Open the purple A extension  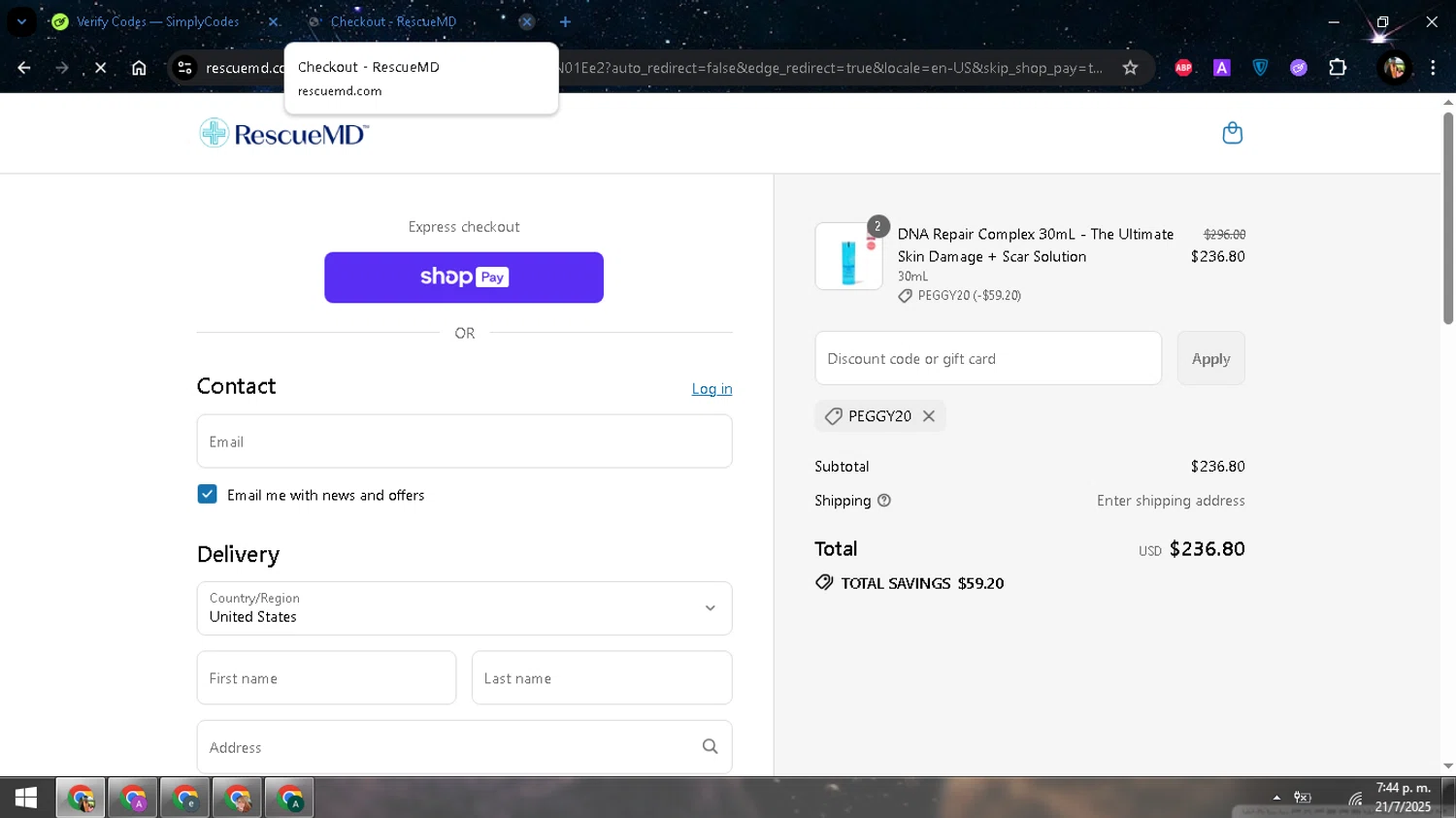[1222, 68]
